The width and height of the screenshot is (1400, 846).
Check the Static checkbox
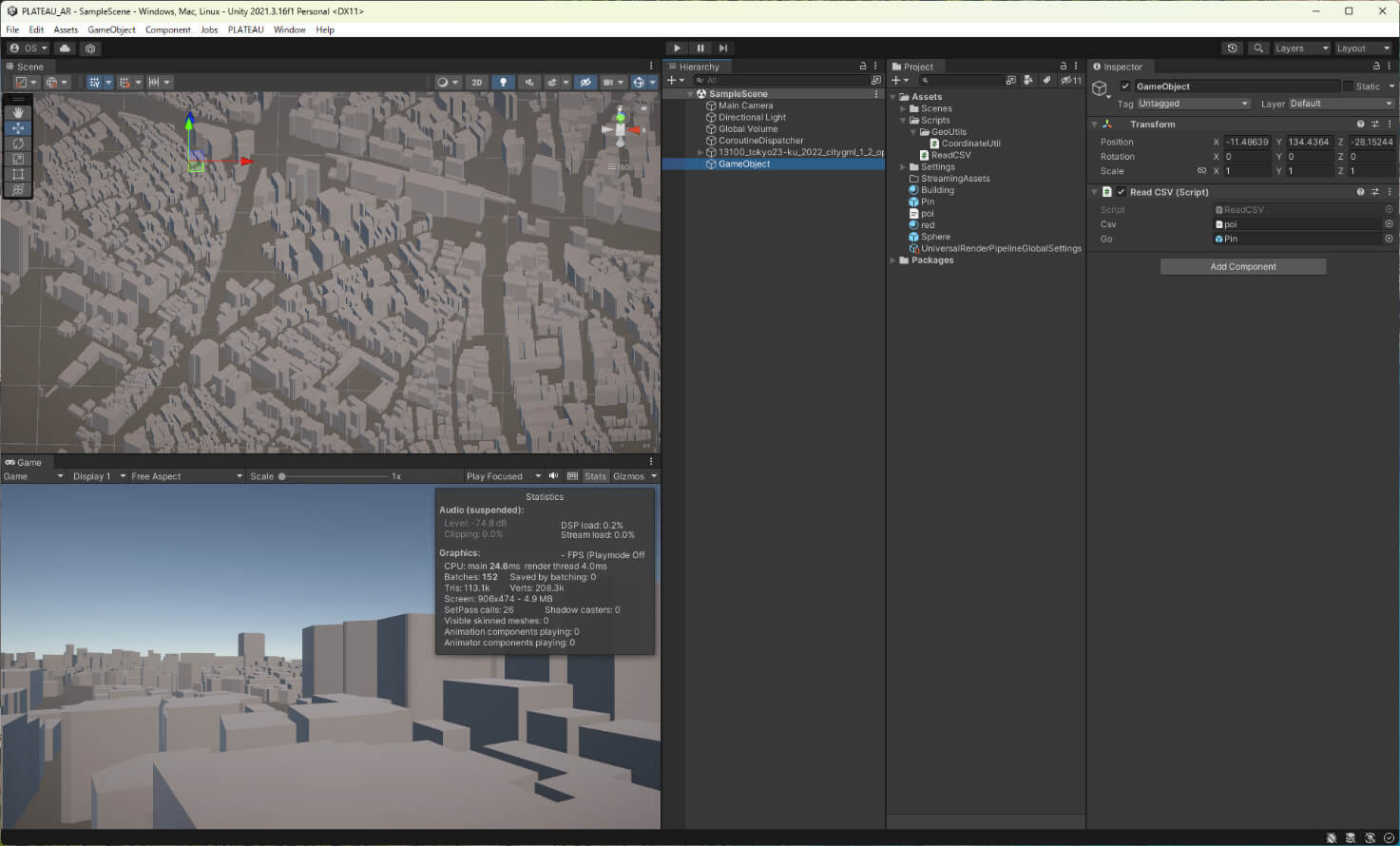pyautogui.click(x=1348, y=87)
